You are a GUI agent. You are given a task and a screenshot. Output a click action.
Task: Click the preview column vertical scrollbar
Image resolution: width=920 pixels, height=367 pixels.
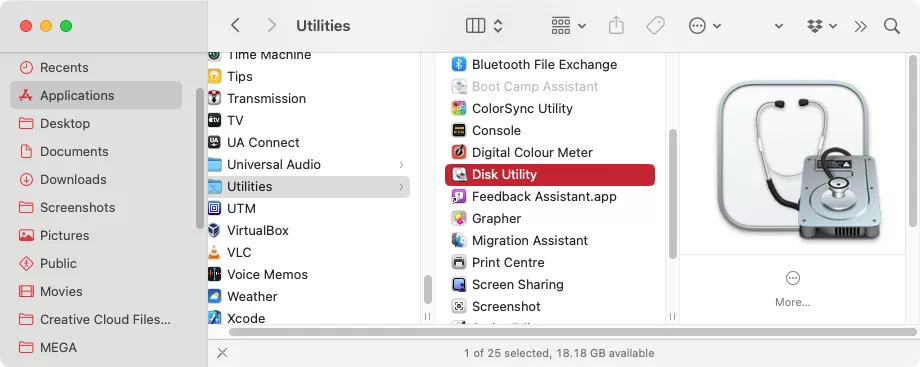tap(912, 141)
